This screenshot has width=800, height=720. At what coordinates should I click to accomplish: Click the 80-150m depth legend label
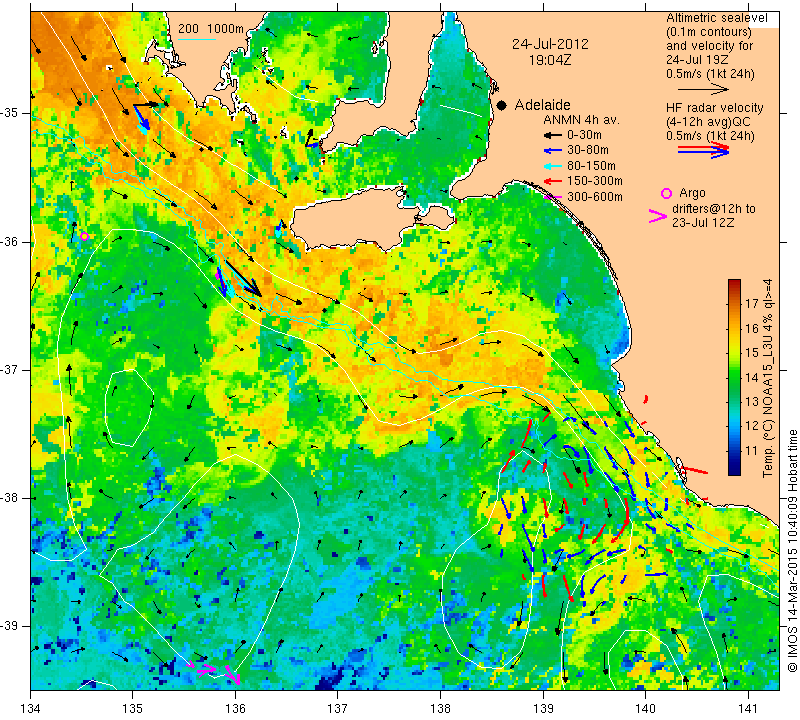591,166
